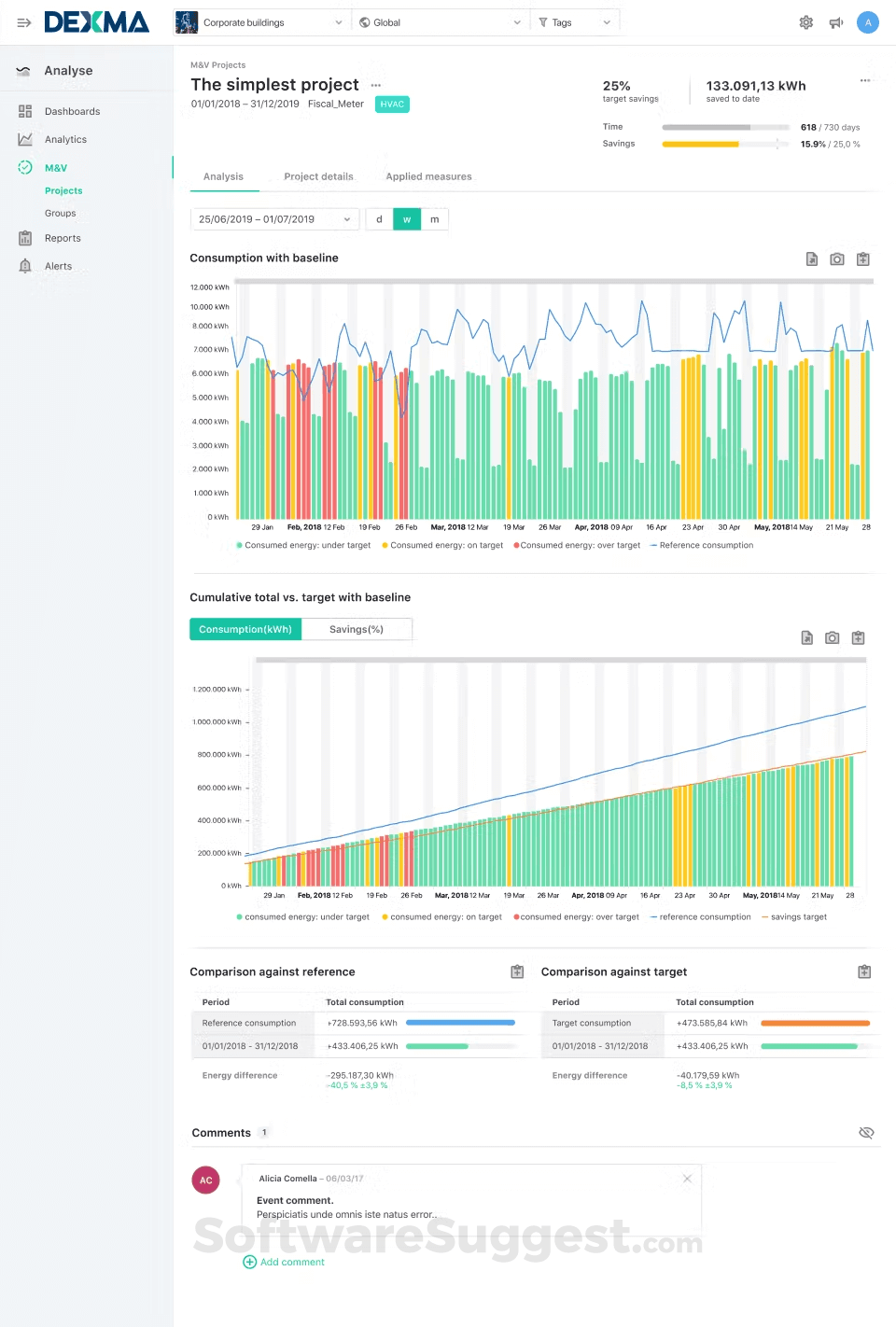Screen dimensions: 896x1327
Task: Collapse the sidebar with the hamburger arrow icon
Action: pos(24,22)
